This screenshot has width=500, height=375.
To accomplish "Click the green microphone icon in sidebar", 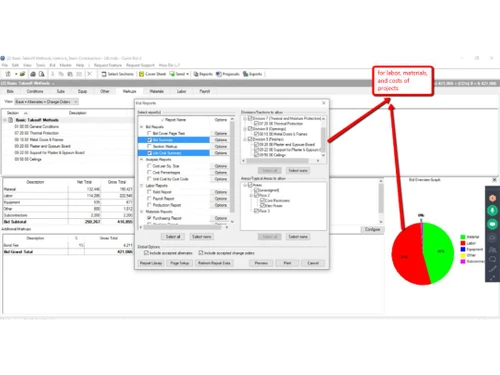I will click(492, 210).
